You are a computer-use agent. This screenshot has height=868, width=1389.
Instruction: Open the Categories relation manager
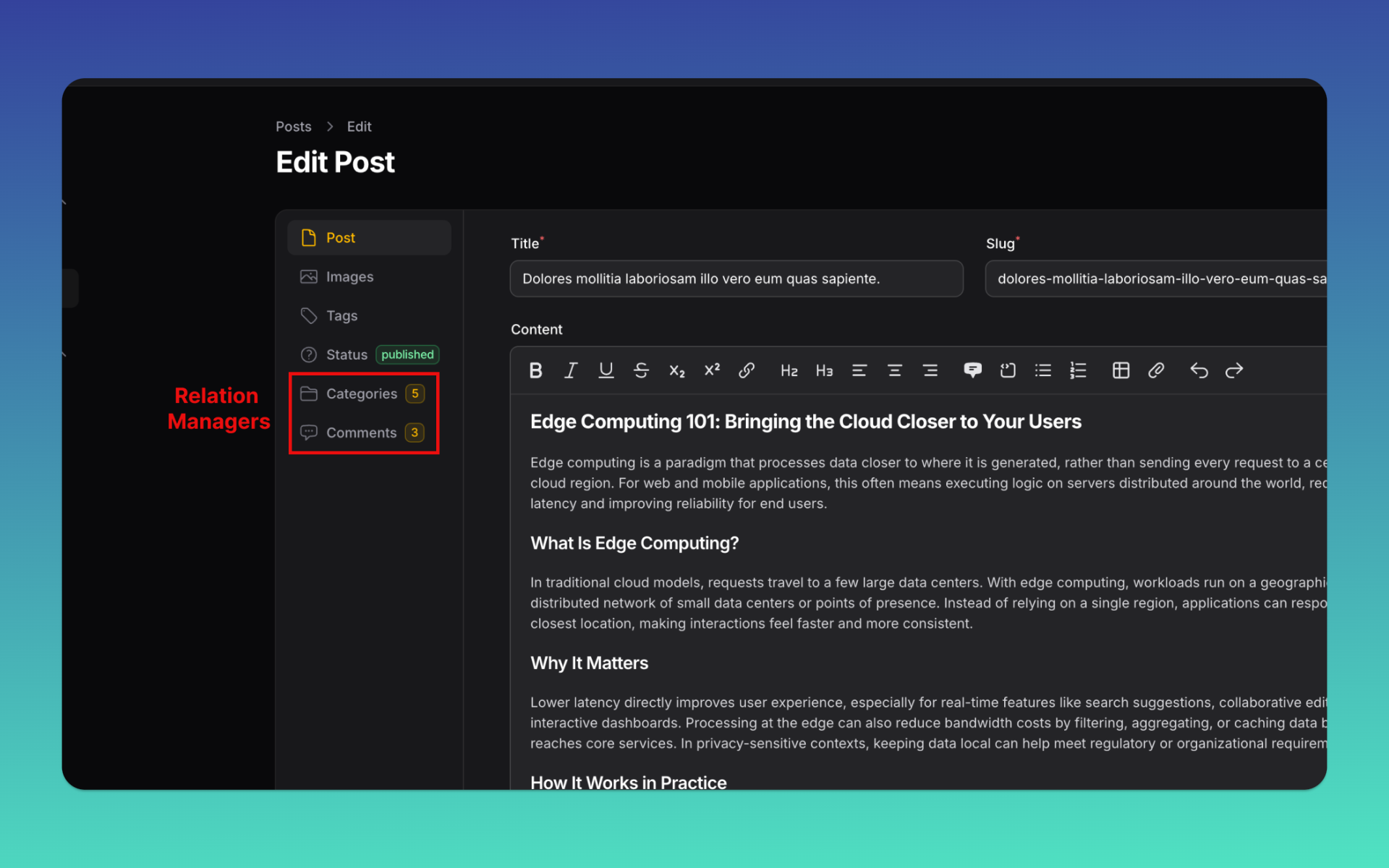(x=362, y=393)
